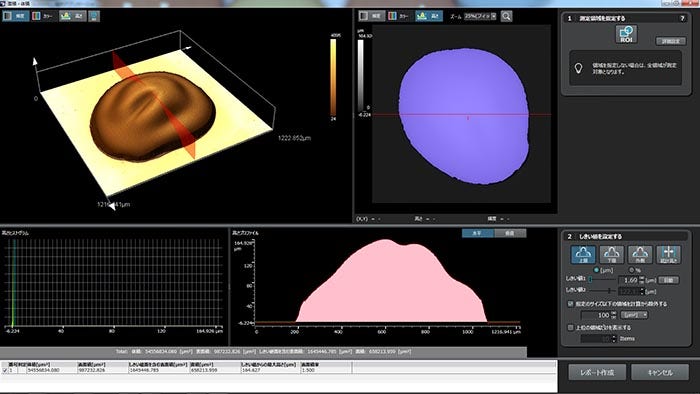Click the light bulb hint icon
The width and height of the screenshot is (700, 394).
tap(579, 68)
